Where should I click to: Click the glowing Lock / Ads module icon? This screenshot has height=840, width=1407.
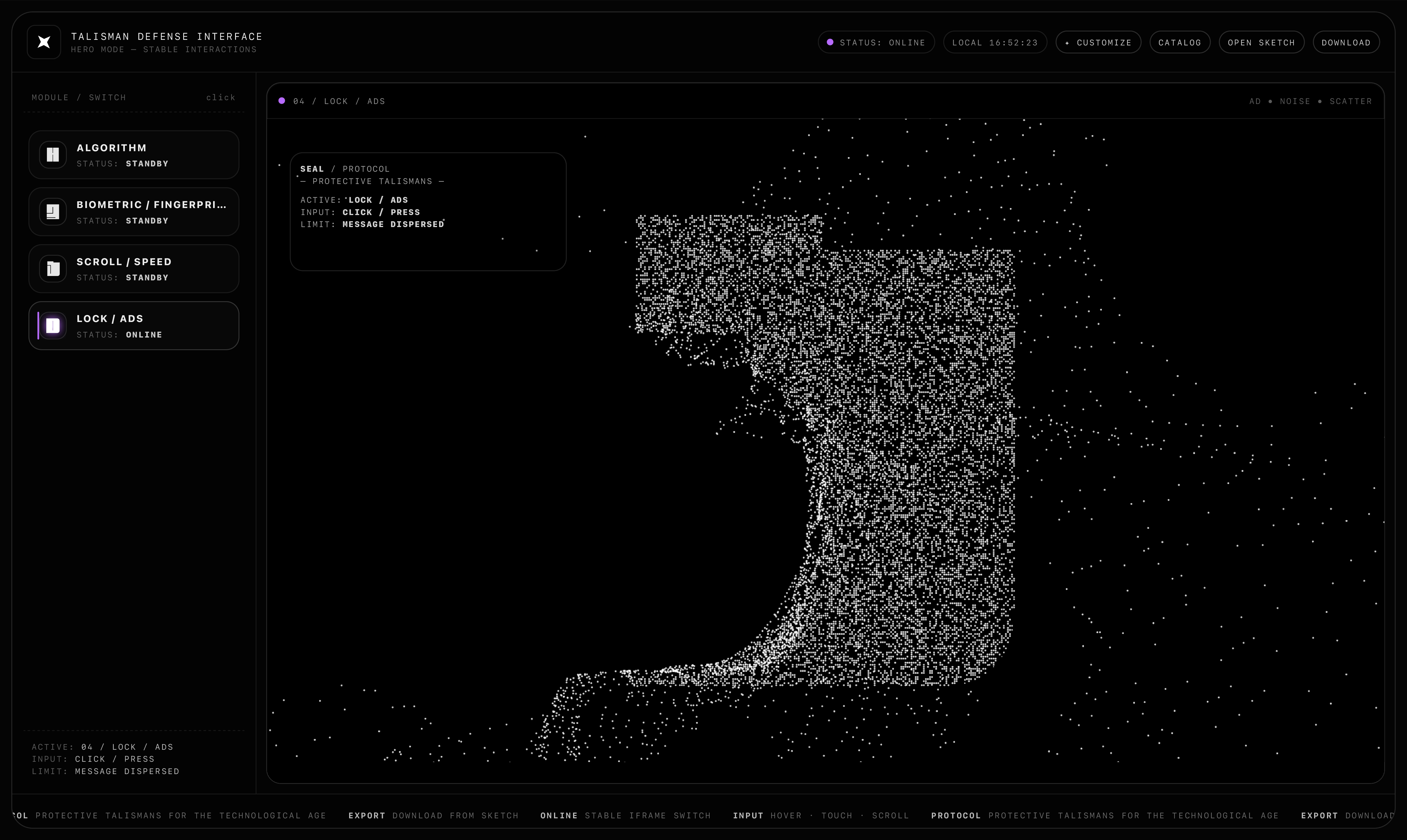point(53,326)
